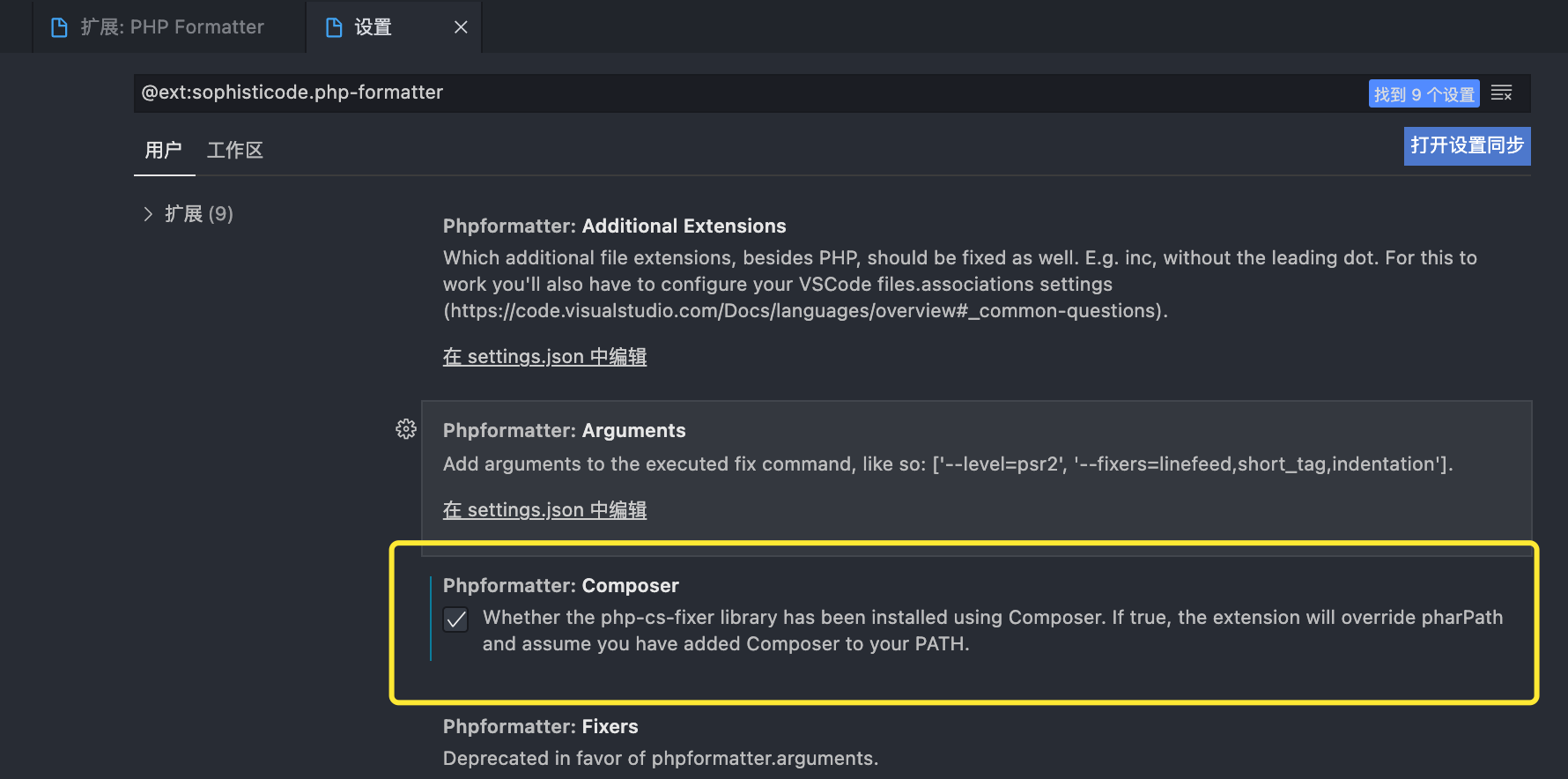Close the 设置 editor tab
Viewport: 1568px width, 779px height.
[461, 27]
